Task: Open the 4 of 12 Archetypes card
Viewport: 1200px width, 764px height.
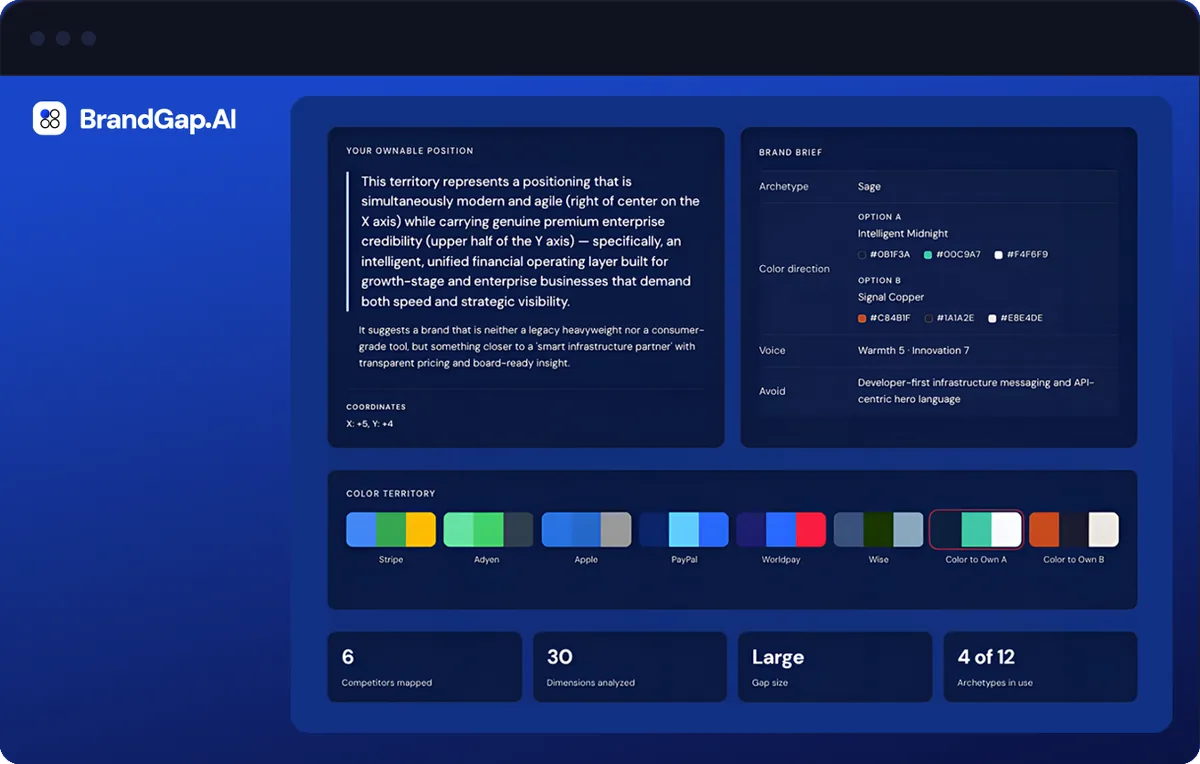Action: (1040, 667)
